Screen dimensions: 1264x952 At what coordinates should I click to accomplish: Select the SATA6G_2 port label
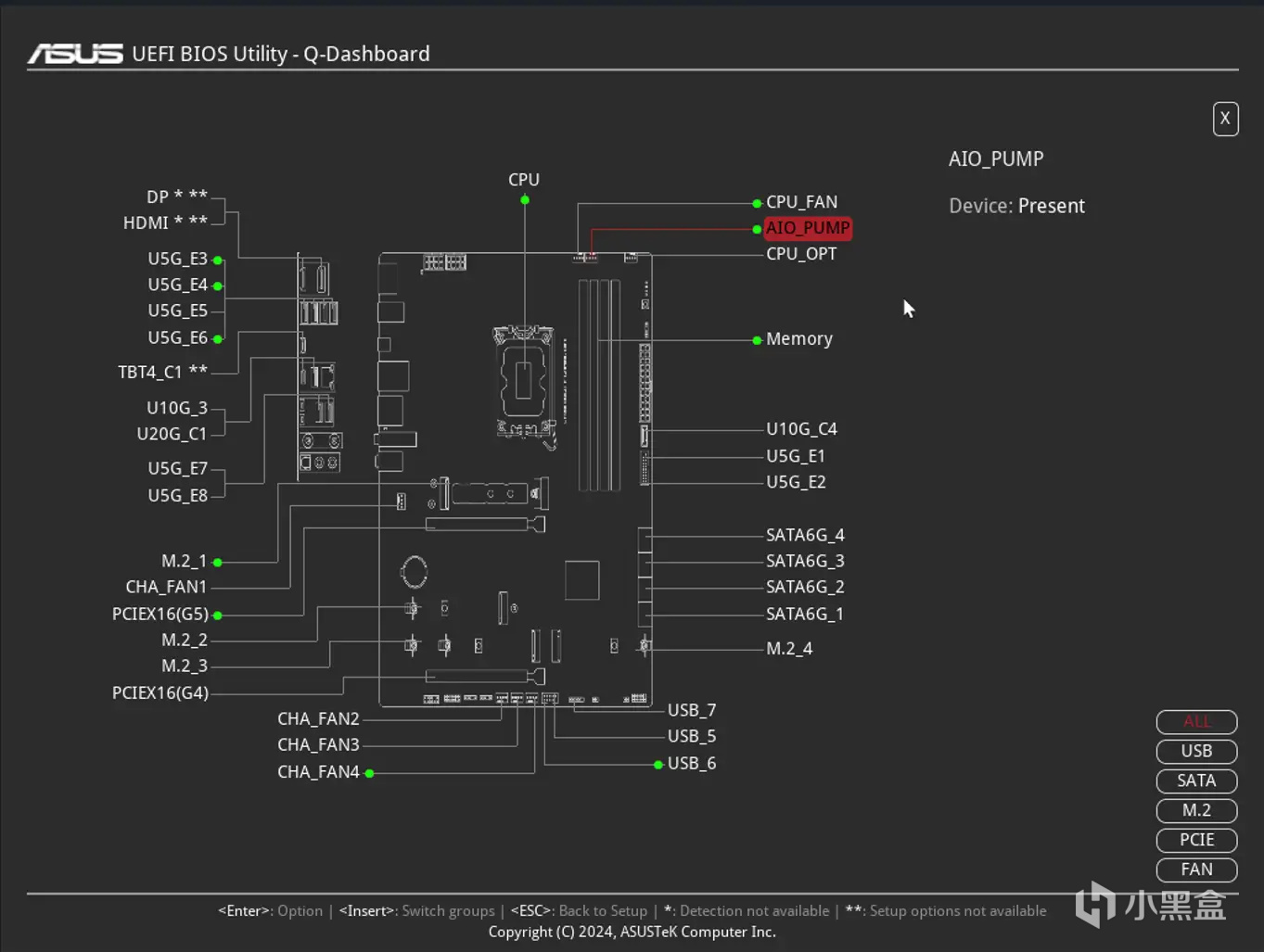pyautogui.click(x=805, y=587)
